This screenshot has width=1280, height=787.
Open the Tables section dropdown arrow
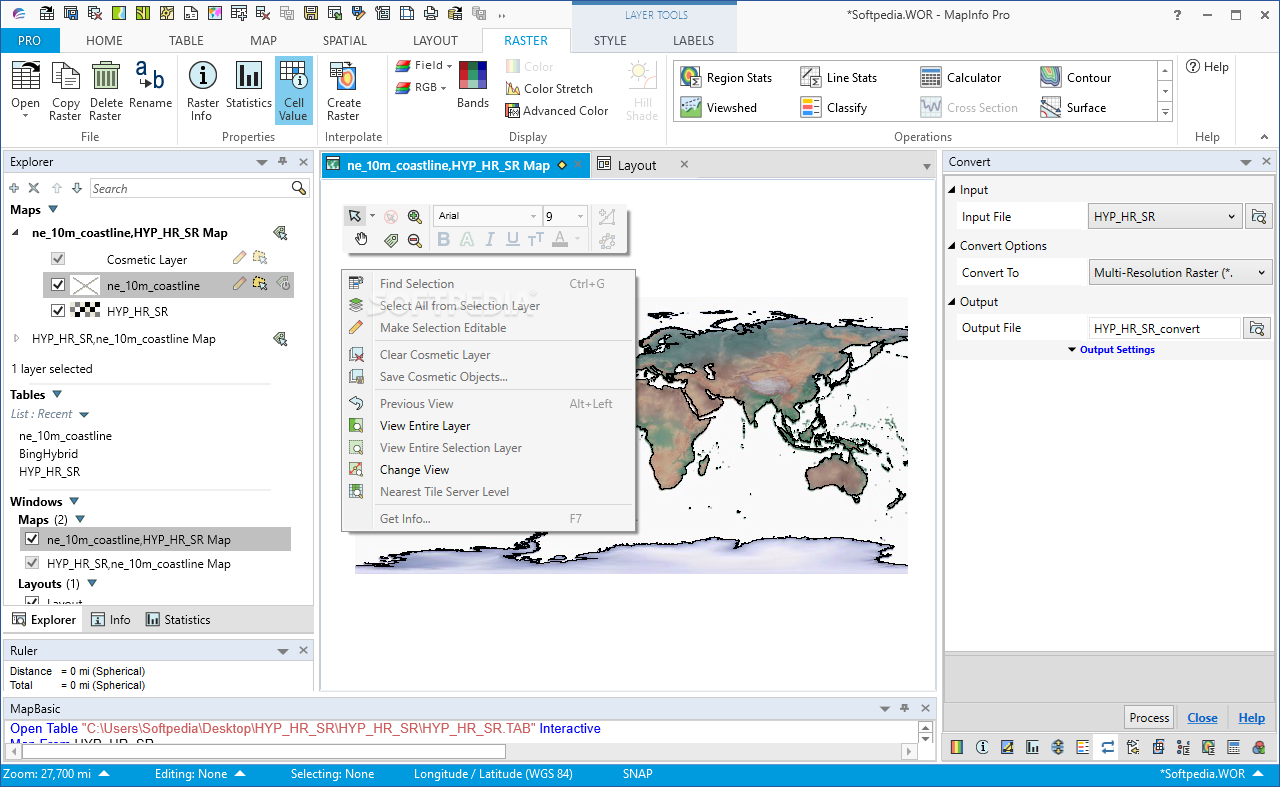(57, 395)
